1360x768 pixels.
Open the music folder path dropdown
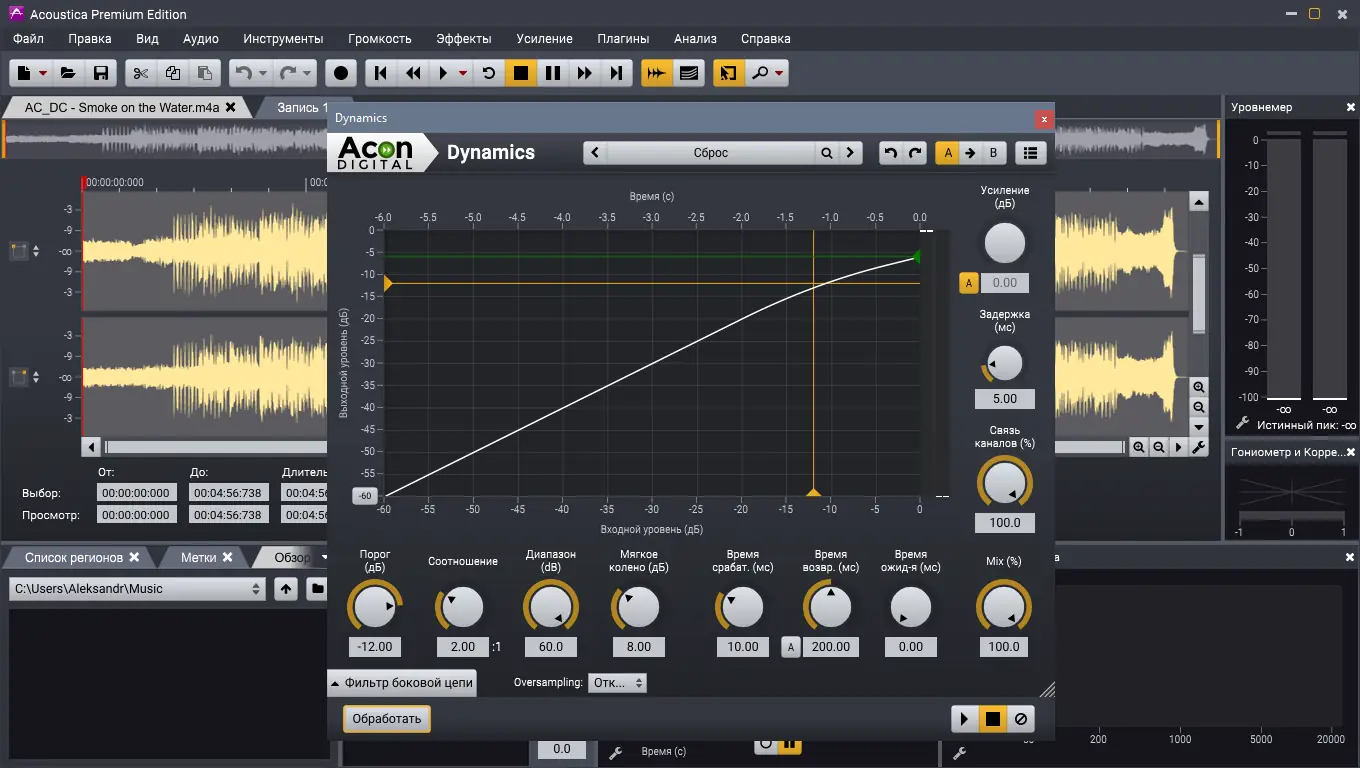click(x=255, y=588)
